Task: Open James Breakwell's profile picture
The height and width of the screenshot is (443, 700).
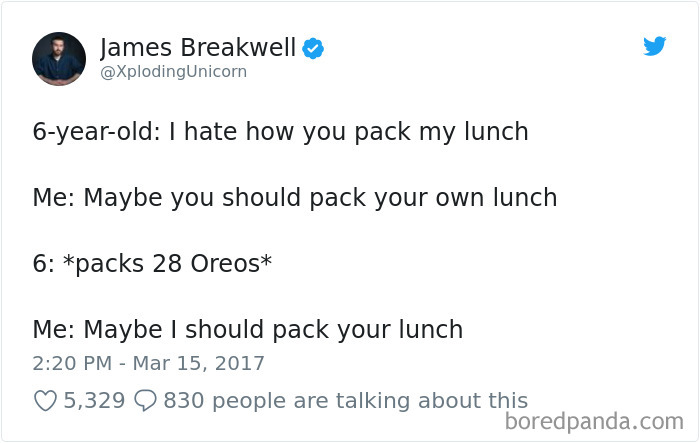Action: pyautogui.click(x=59, y=58)
